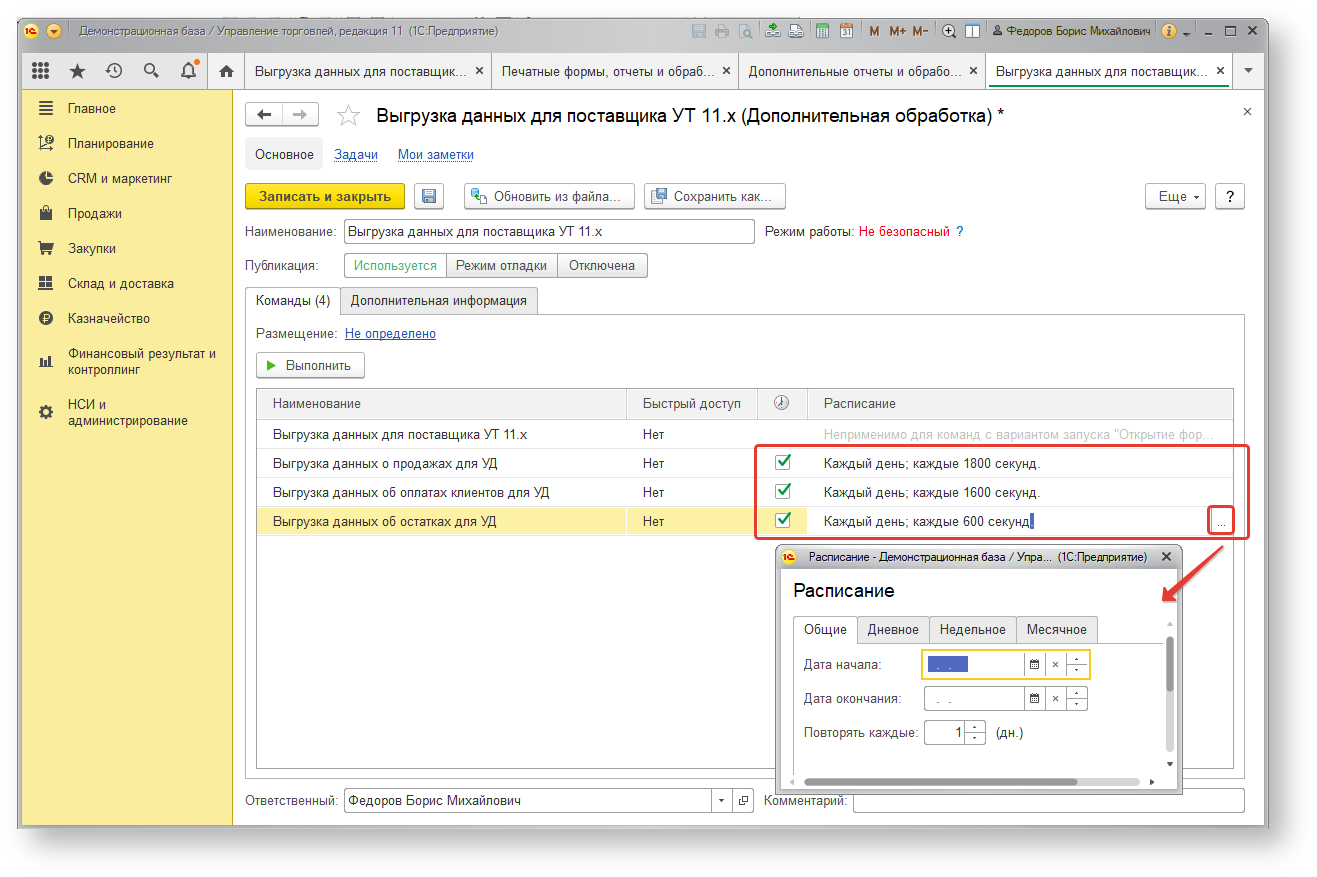The height and width of the screenshot is (877, 1317).
Task: Open the Казначейство section in the sidebar
Action: click(108, 318)
